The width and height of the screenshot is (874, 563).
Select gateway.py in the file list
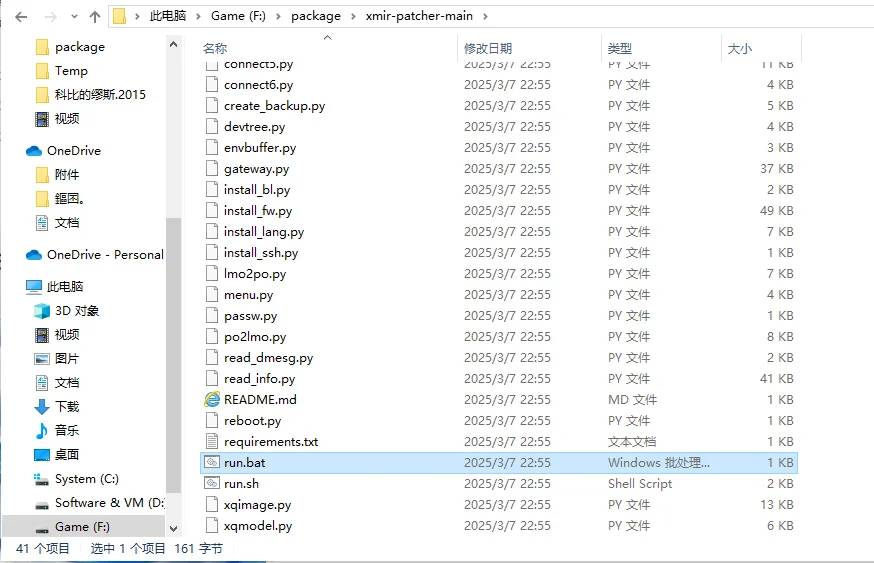(256, 169)
